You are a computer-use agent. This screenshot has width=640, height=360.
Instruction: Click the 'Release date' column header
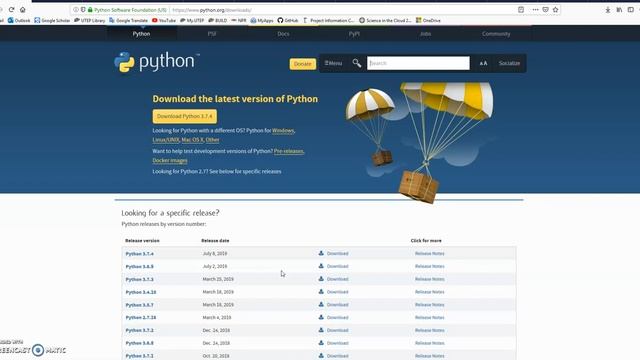[215, 240]
